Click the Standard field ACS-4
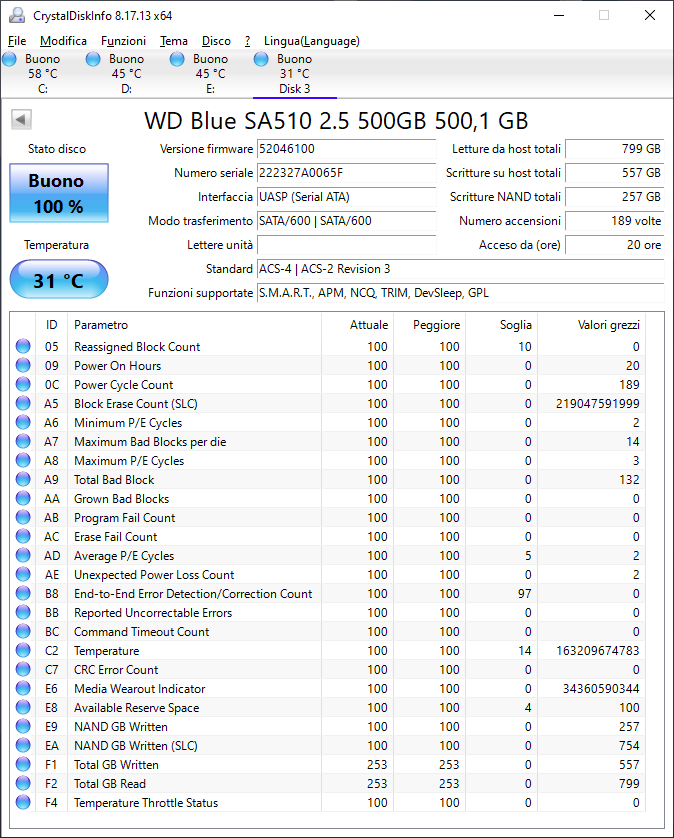This screenshot has height=838, width=674. pyautogui.click(x=460, y=269)
